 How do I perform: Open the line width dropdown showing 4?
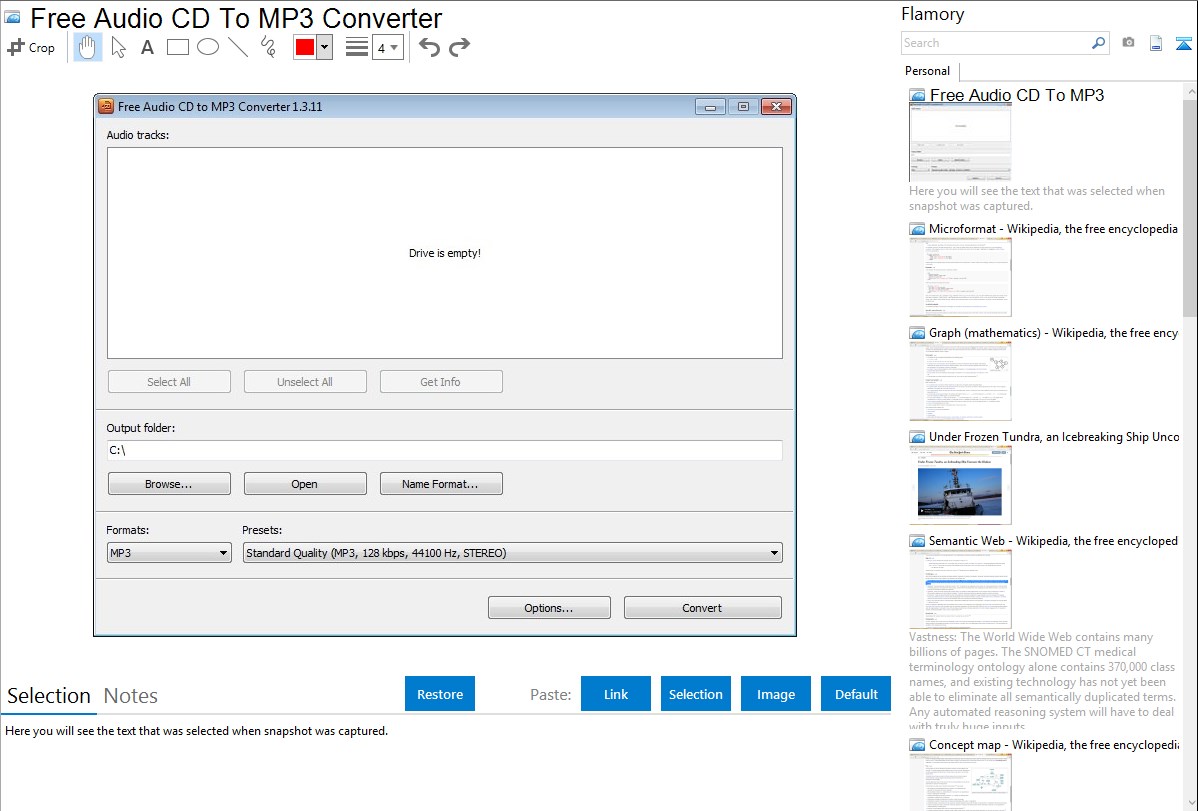[388, 47]
